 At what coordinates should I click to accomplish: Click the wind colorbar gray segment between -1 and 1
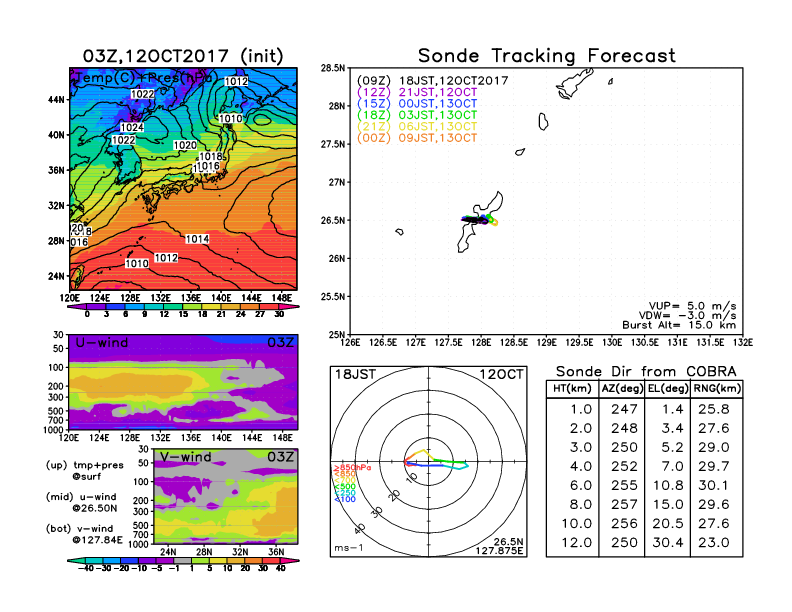pos(182,560)
